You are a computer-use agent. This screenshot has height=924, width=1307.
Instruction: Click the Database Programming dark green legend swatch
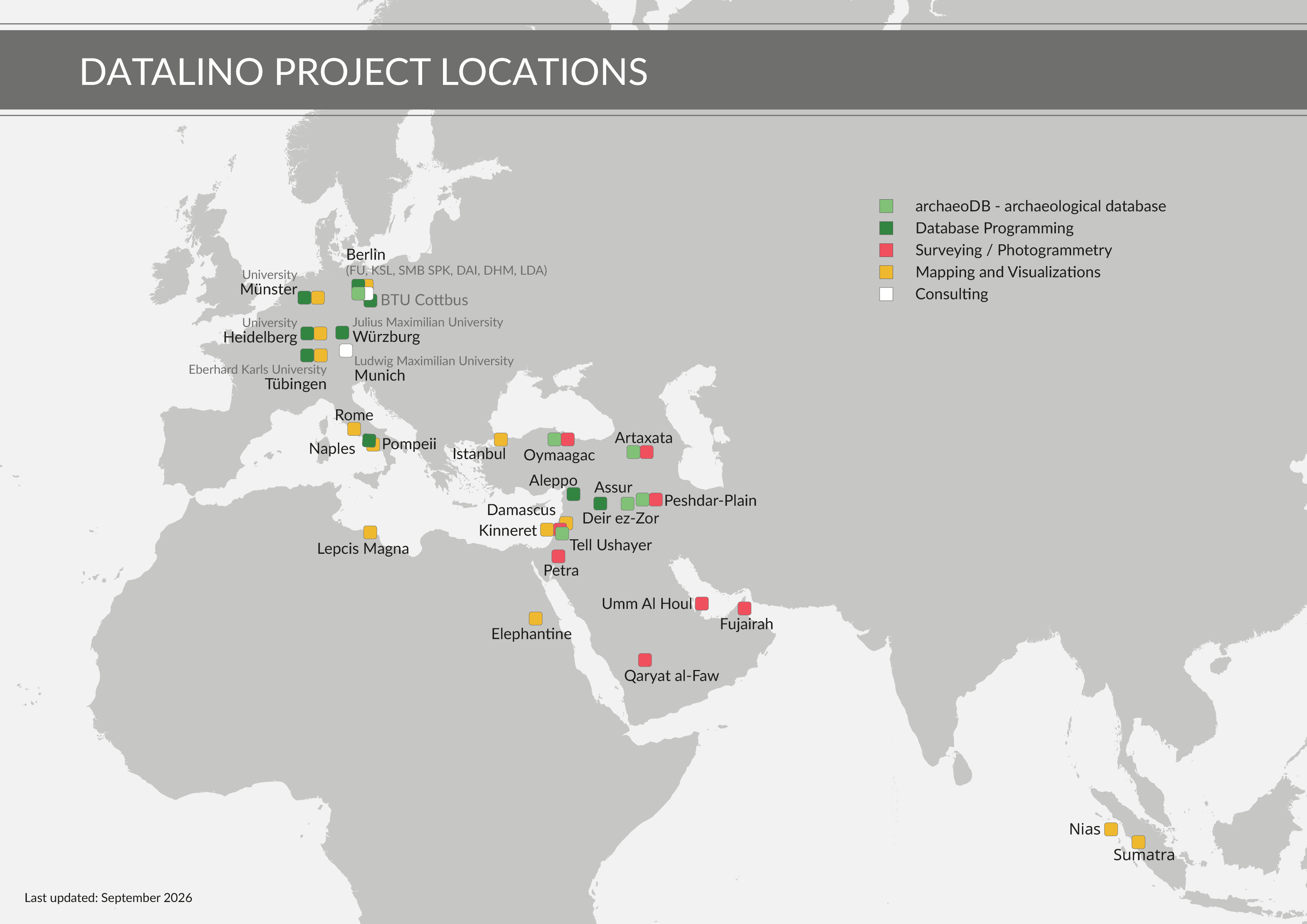(886, 228)
